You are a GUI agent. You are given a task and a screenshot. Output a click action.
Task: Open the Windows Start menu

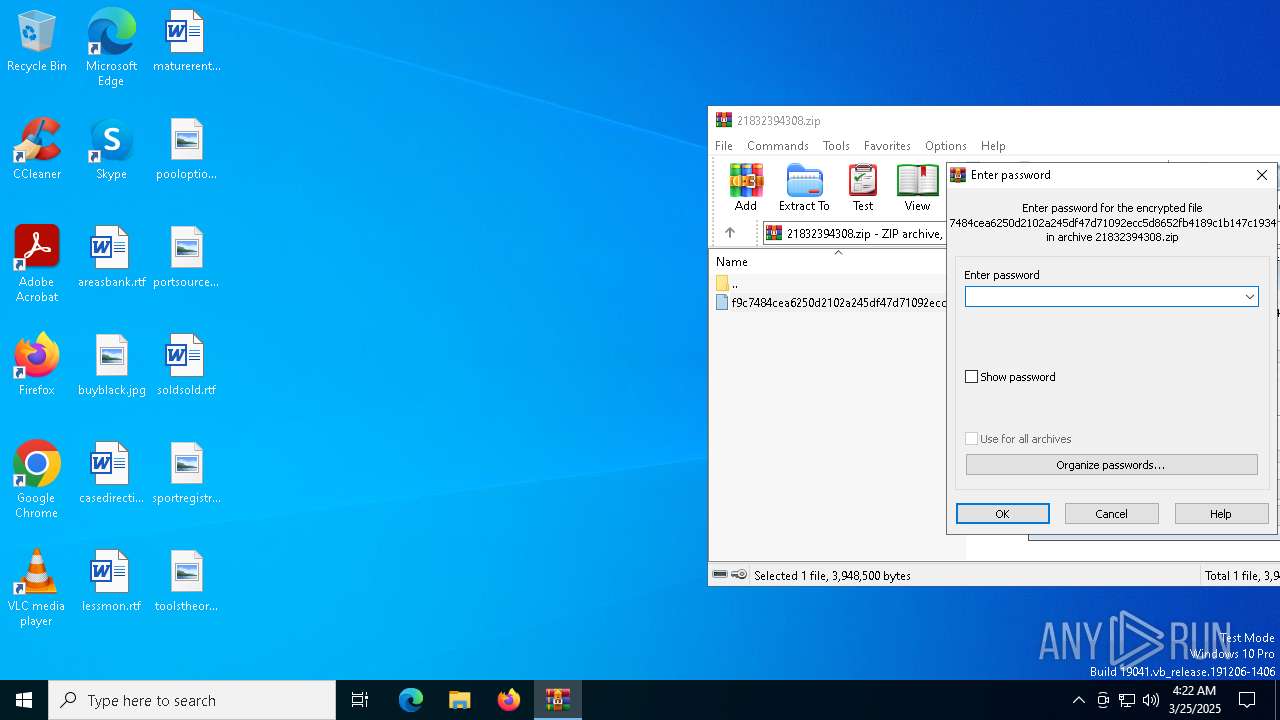(x=24, y=700)
